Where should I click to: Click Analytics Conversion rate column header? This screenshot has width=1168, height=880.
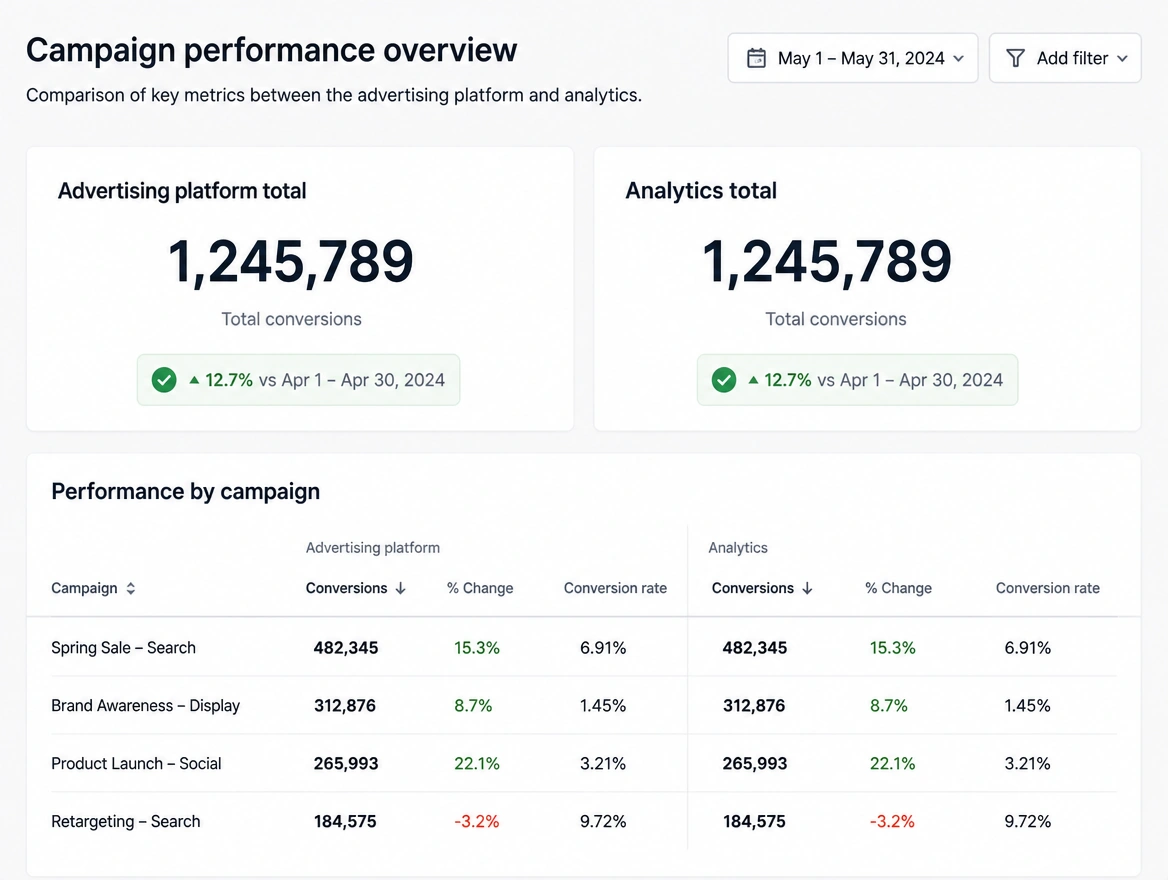pos(1047,589)
